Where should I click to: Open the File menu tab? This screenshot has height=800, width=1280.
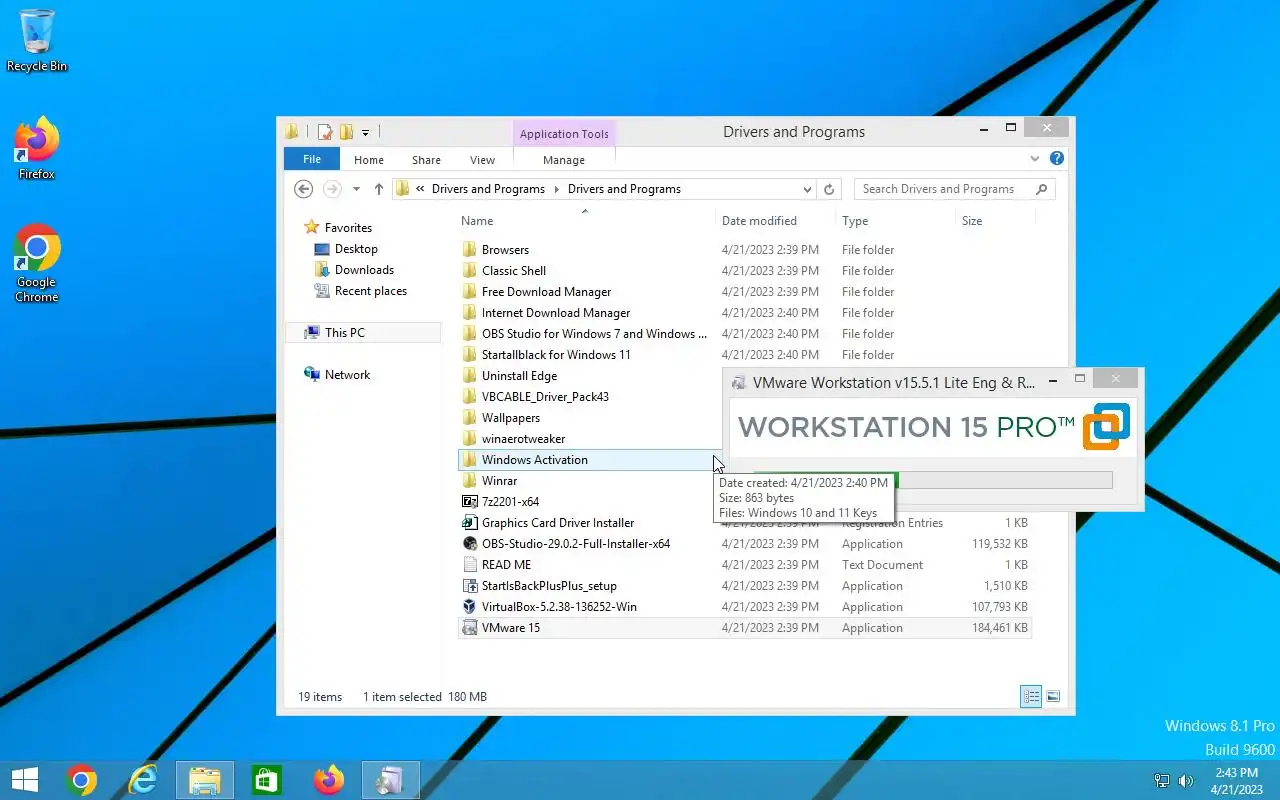[312, 159]
